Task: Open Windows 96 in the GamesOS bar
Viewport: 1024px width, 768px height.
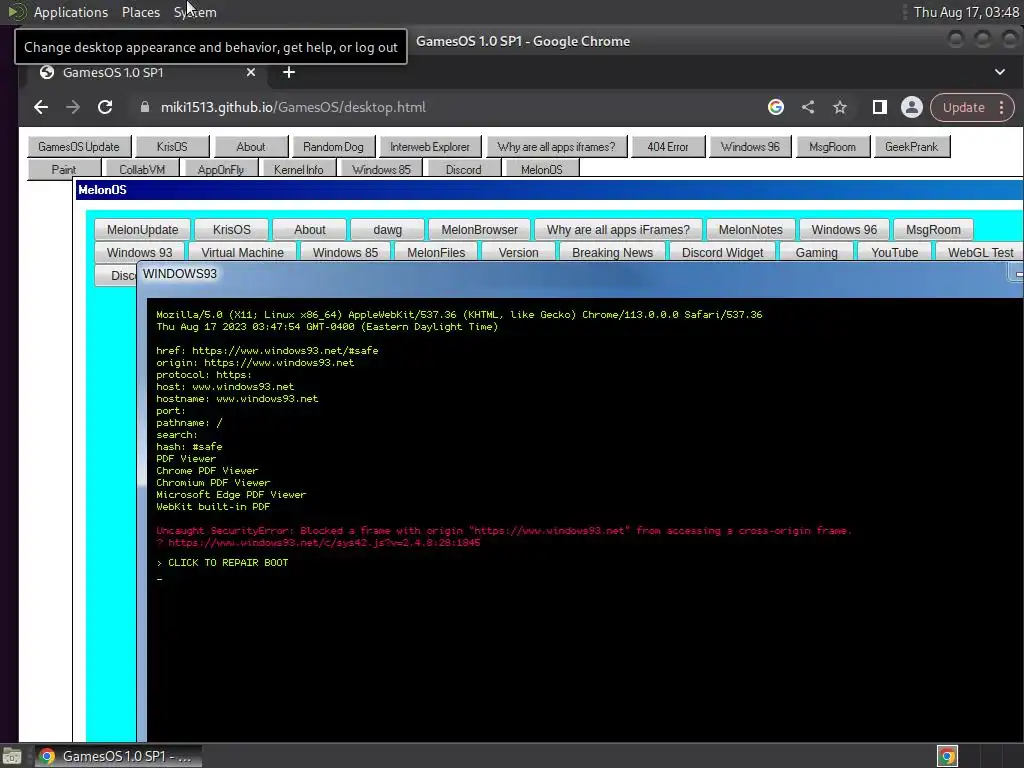Action: tap(750, 147)
